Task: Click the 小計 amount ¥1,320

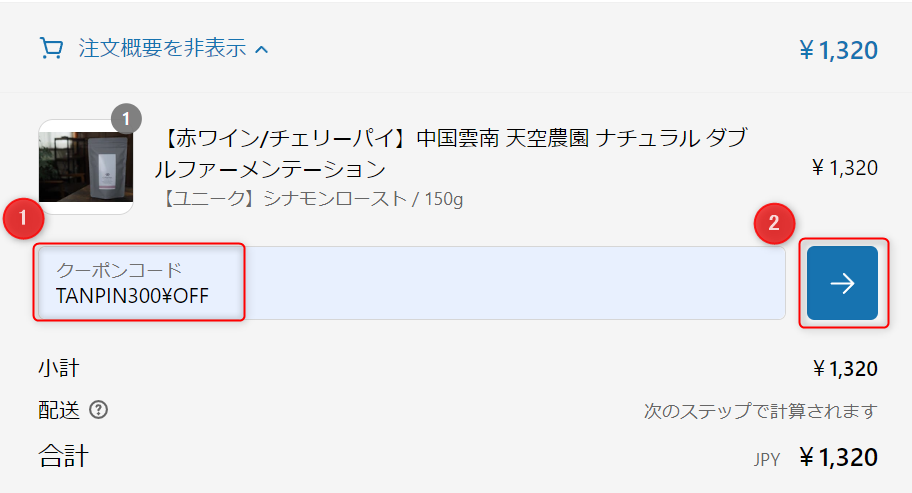Action: [x=845, y=369]
